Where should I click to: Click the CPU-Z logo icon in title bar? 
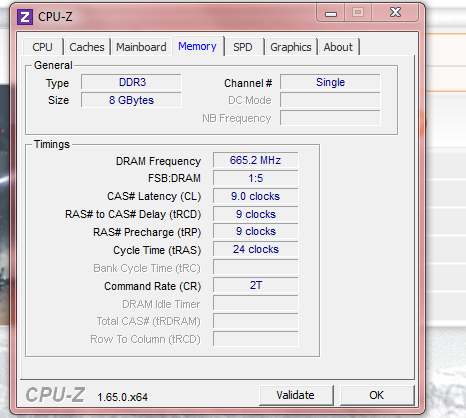tap(25, 17)
